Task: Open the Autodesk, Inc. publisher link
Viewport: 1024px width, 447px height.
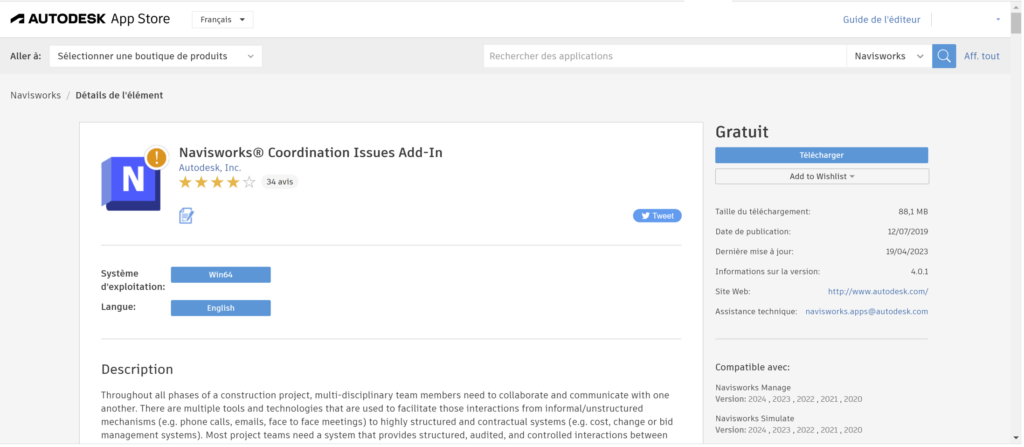Action: [209, 167]
